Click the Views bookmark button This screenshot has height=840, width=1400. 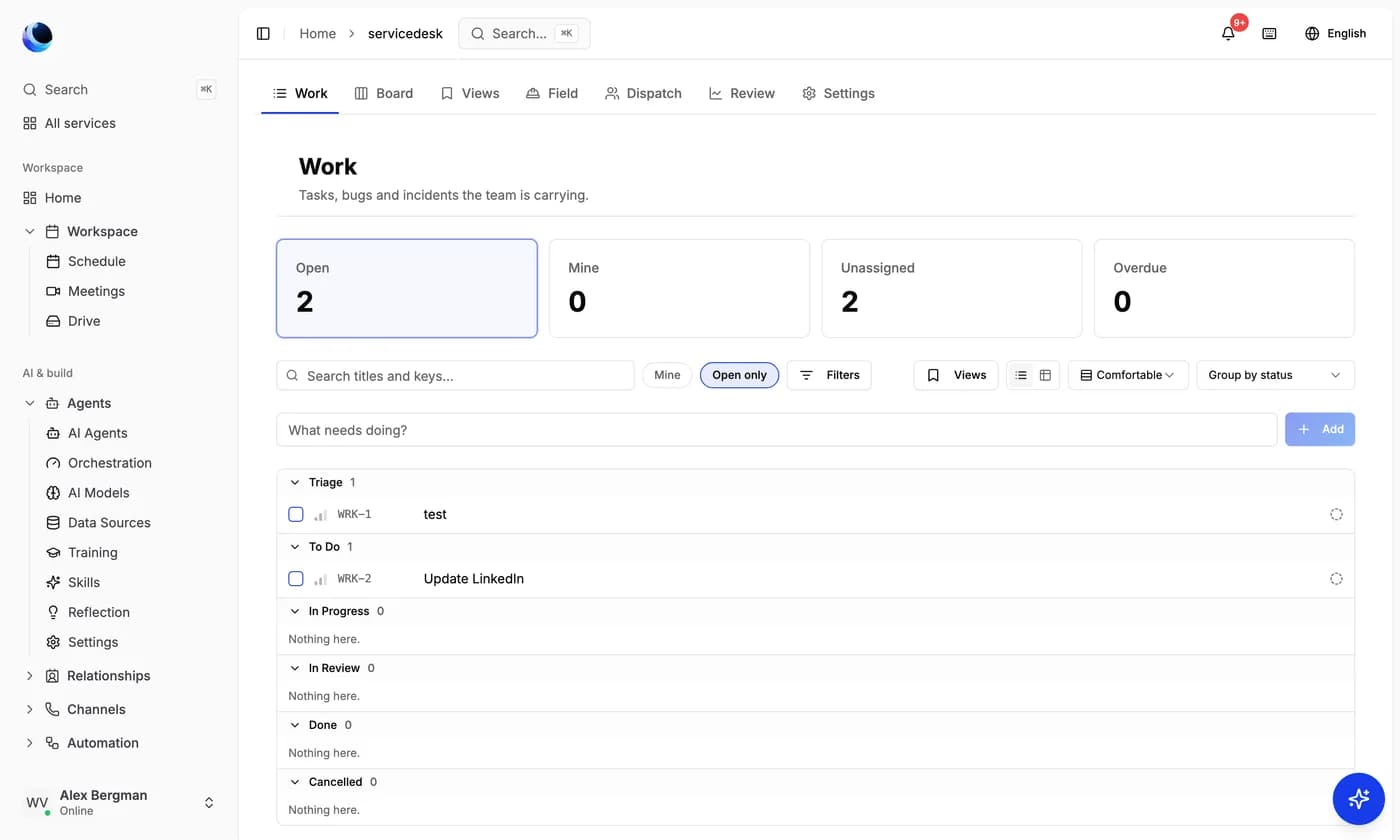coord(956,375)
